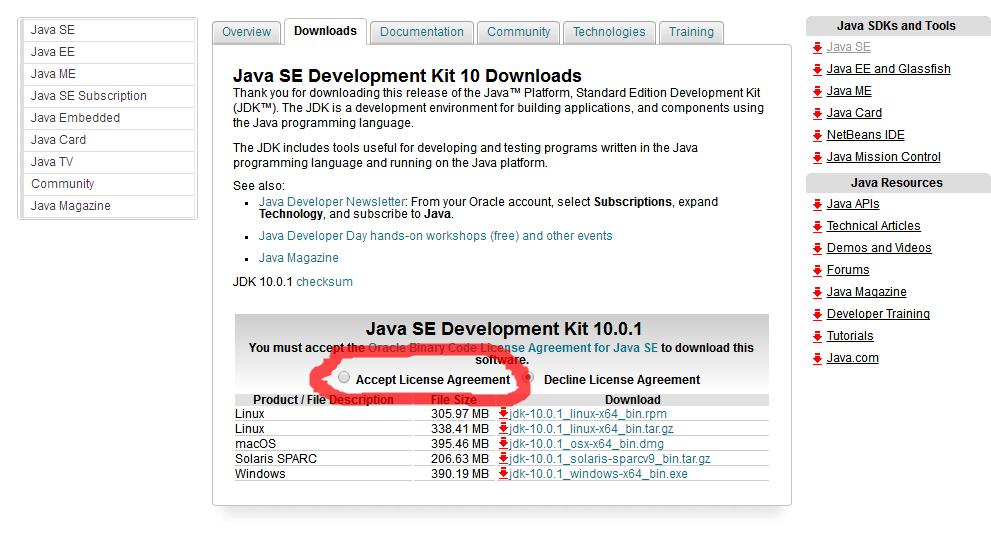Click arrow icon beside Developer Training

click(817, 314)
